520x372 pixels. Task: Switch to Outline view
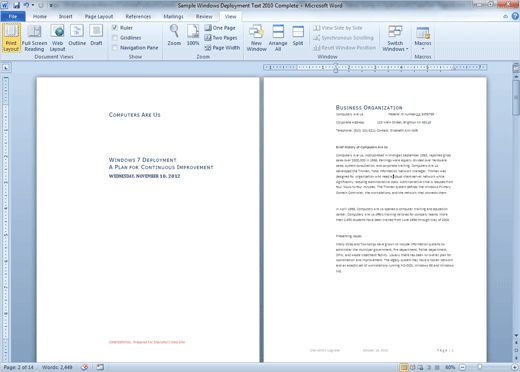click(x=77, y=35)
